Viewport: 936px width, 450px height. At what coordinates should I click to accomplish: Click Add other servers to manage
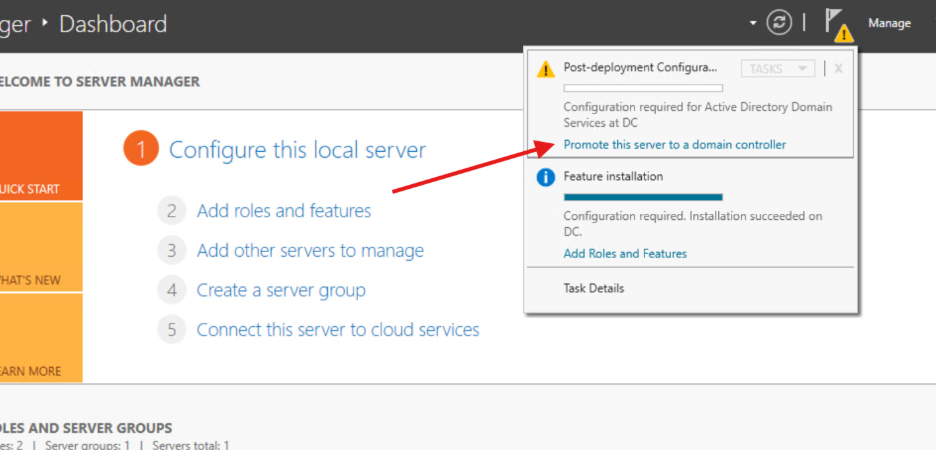click(x=310, y=251)
